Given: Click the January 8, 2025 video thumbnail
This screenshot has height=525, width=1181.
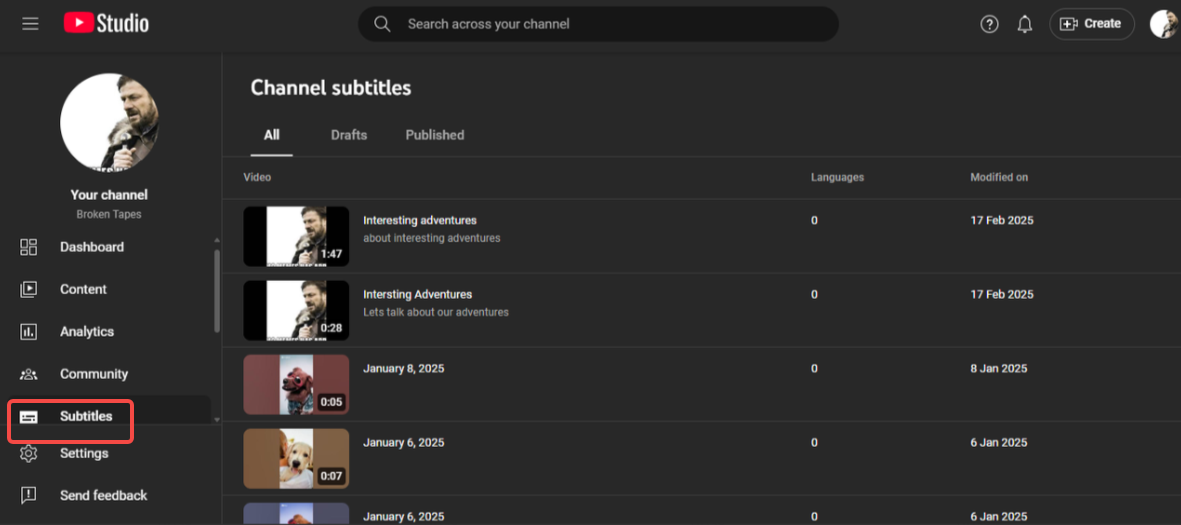Looking at the screenshot, I should [296, 384].
